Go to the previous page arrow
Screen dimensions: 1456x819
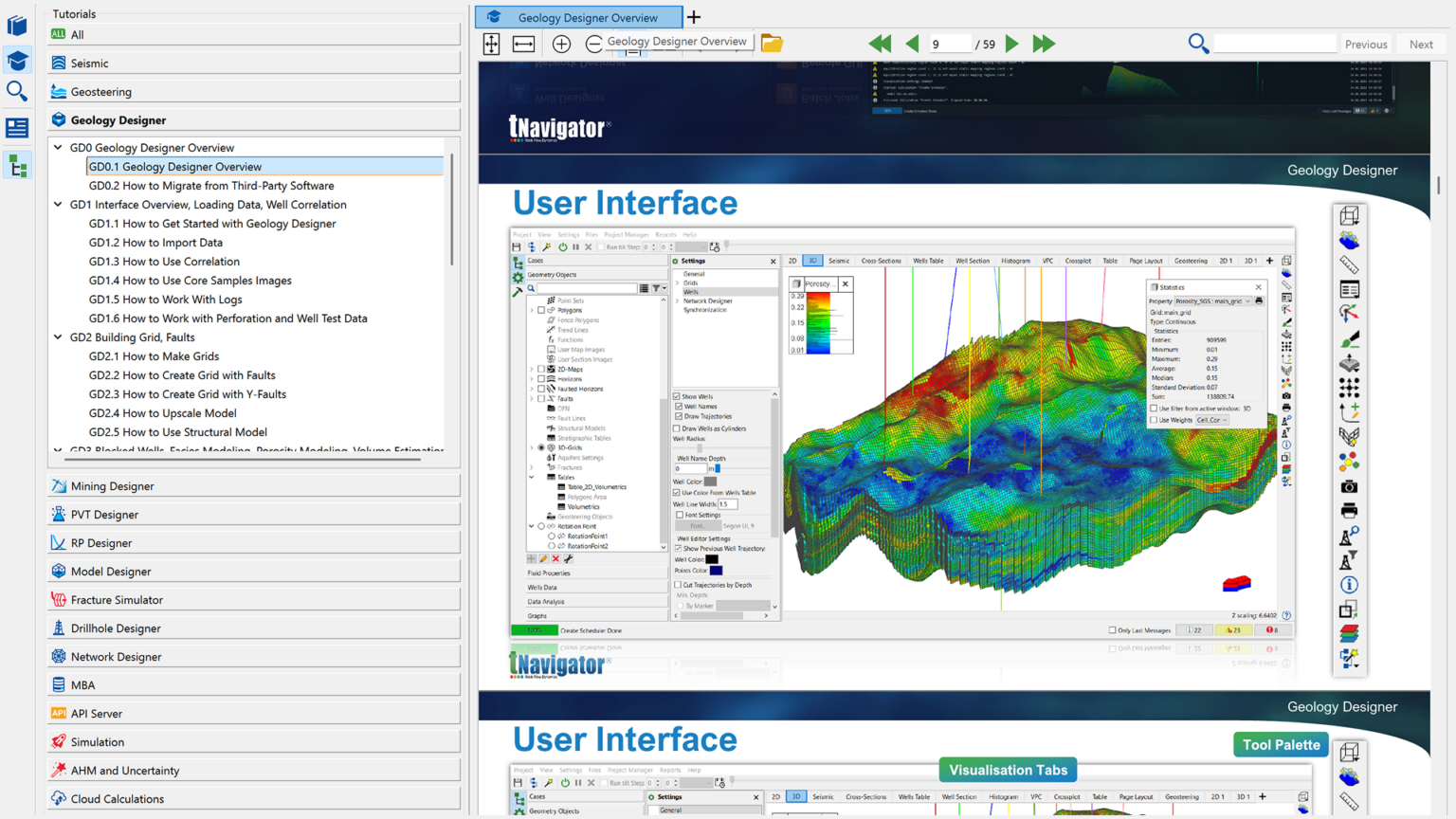(x=912, y=44)
